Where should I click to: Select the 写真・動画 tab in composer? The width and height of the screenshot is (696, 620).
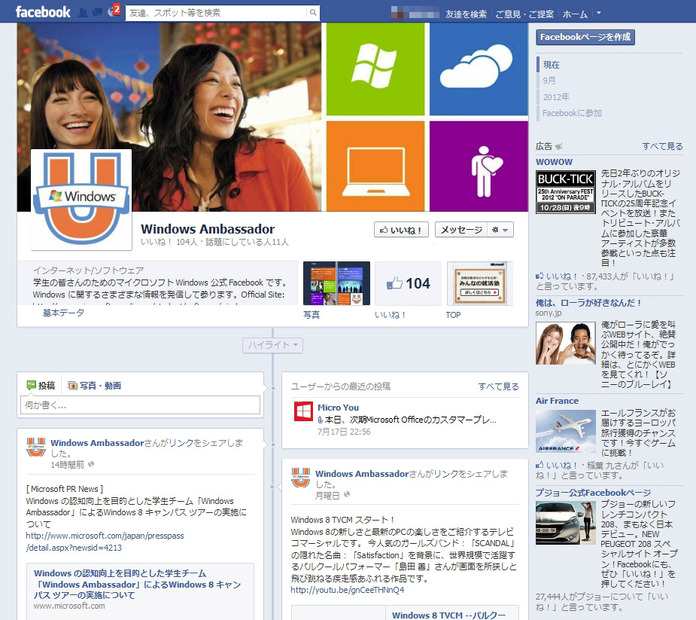[x=94, y=386]
